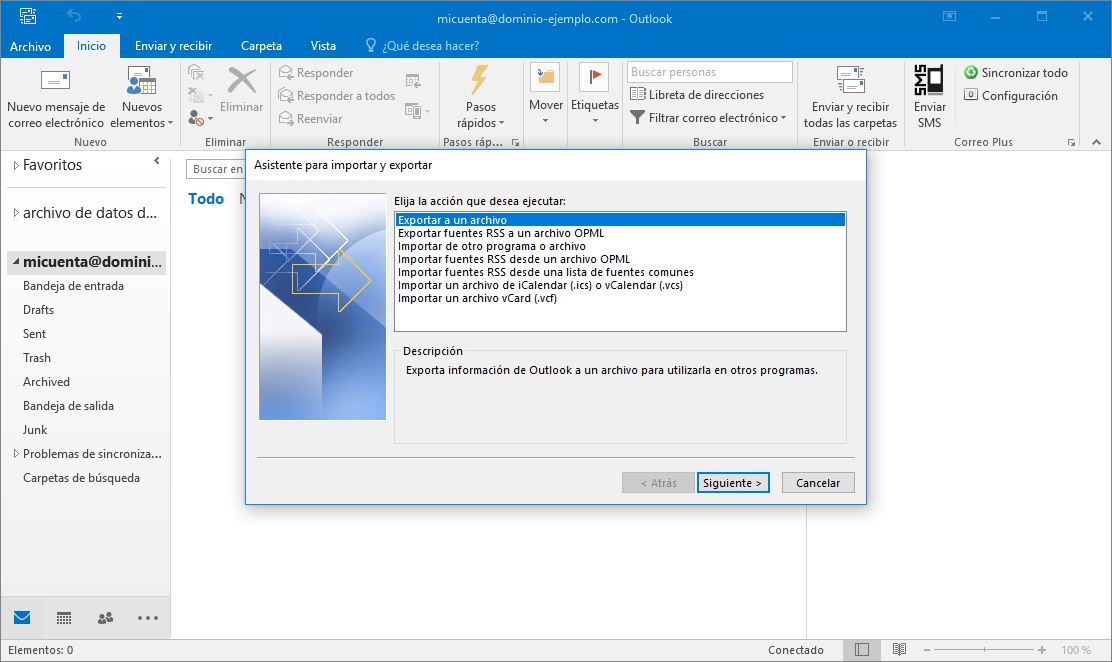This screenshot has height=662, width=1112.
Task: Open Quick Access Toolbar customize dropdown
Action: coord(119,16)
